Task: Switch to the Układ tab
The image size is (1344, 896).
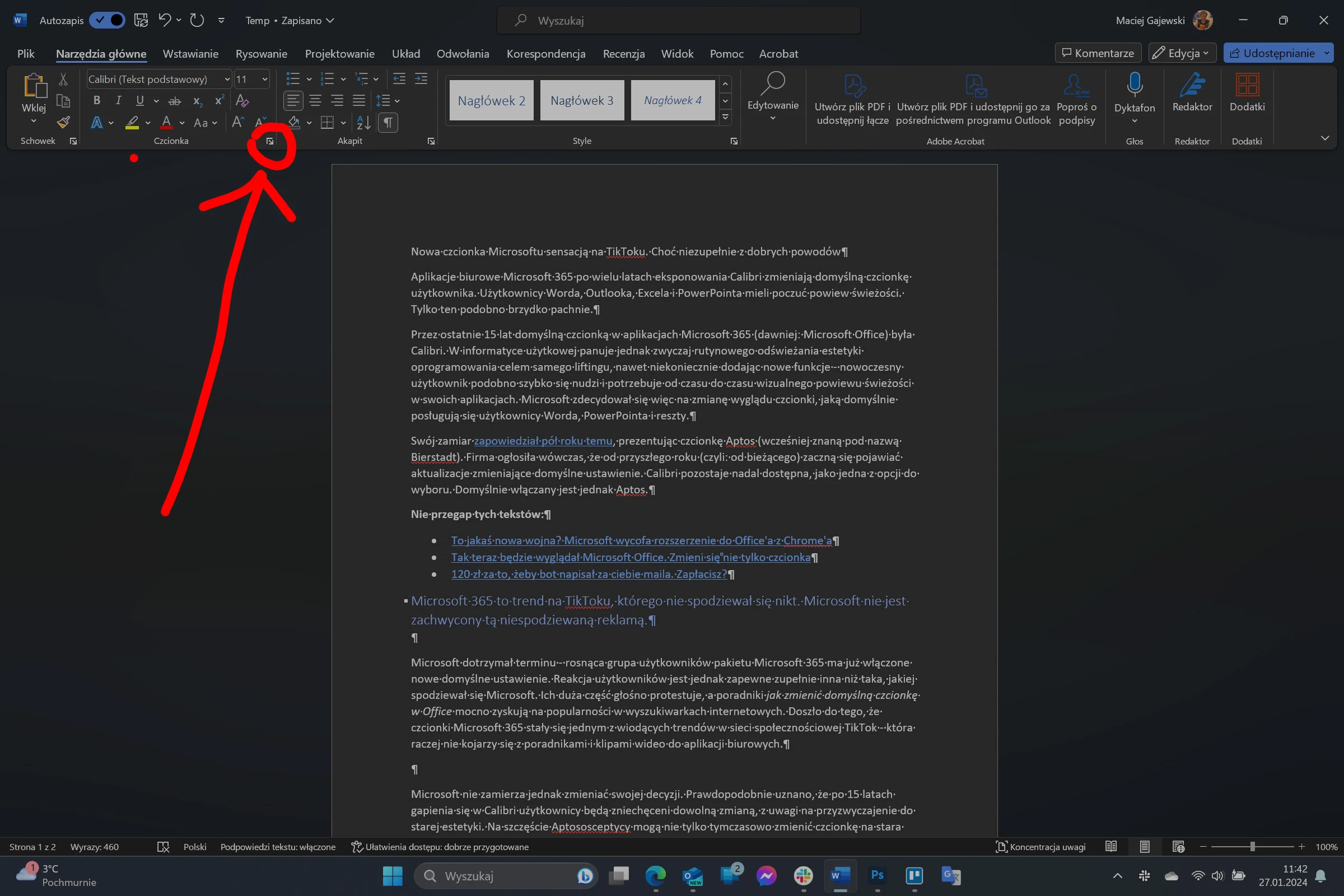Action: pyautogui.click(x=405, y=54)
